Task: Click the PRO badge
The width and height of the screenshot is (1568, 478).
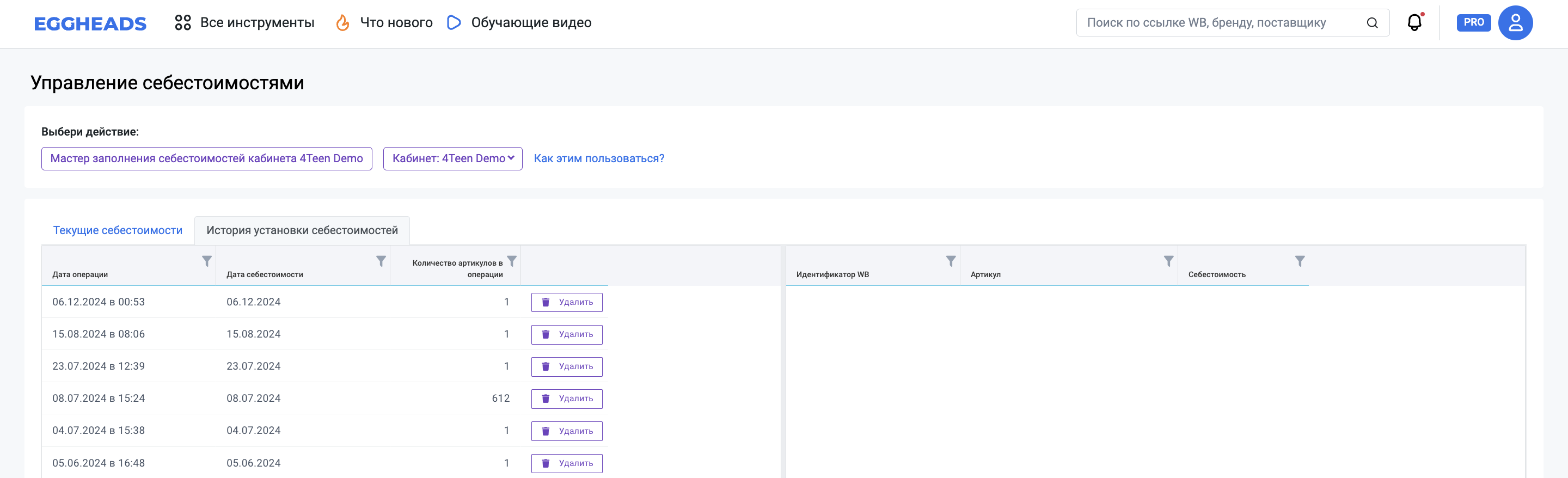Action: [x=1473, y=22]
